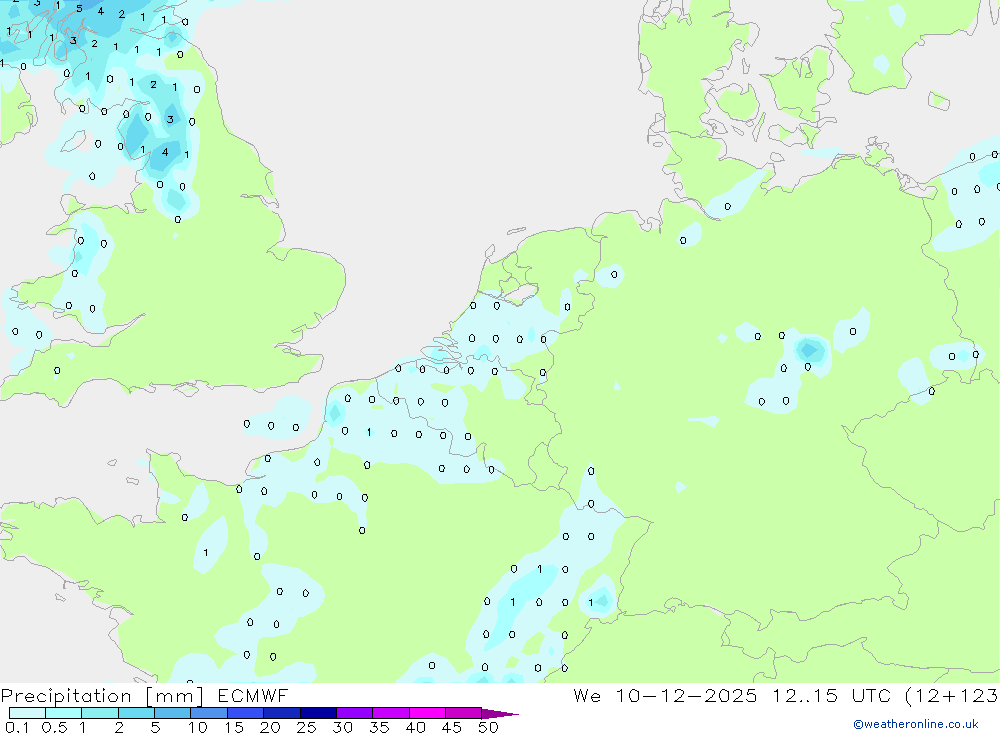Select the 35–40 mm purple legend swatch
The width and height of the screenshot is (1000, 733).
pos(390,713)
